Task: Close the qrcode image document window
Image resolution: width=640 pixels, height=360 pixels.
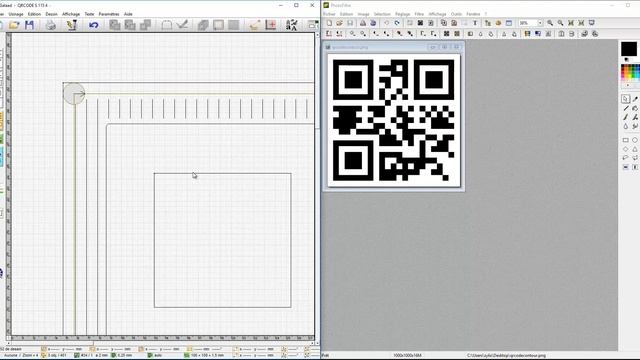Action: pyautogui.click(x=457, y=47)
